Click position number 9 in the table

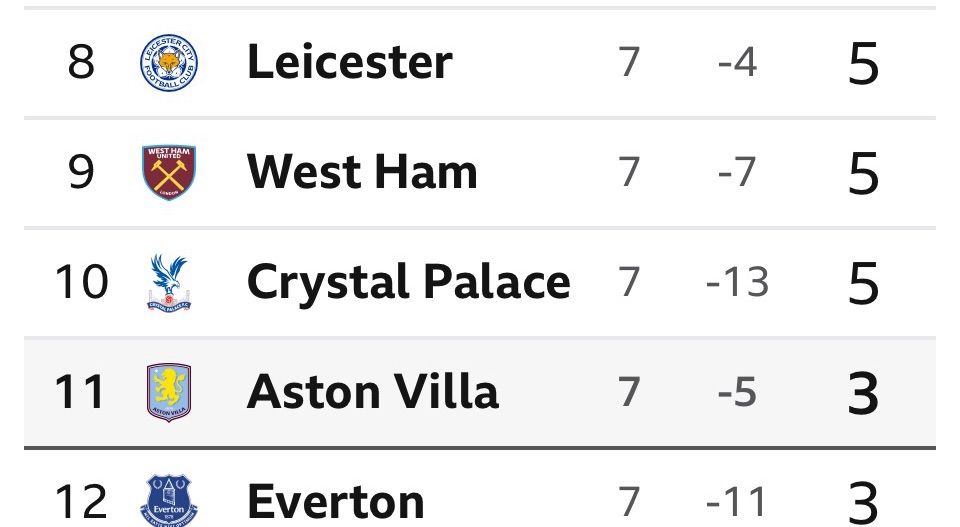click(x=80, y=172)
